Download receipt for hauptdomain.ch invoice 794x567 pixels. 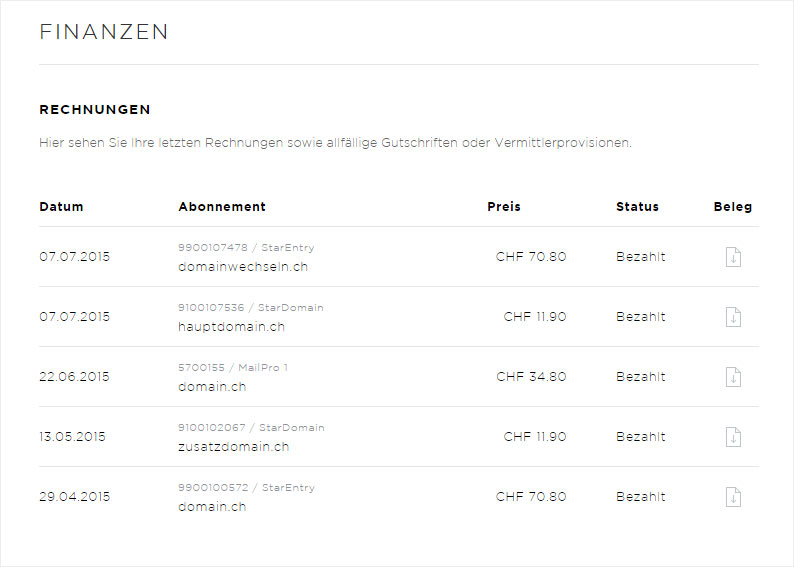733,317
